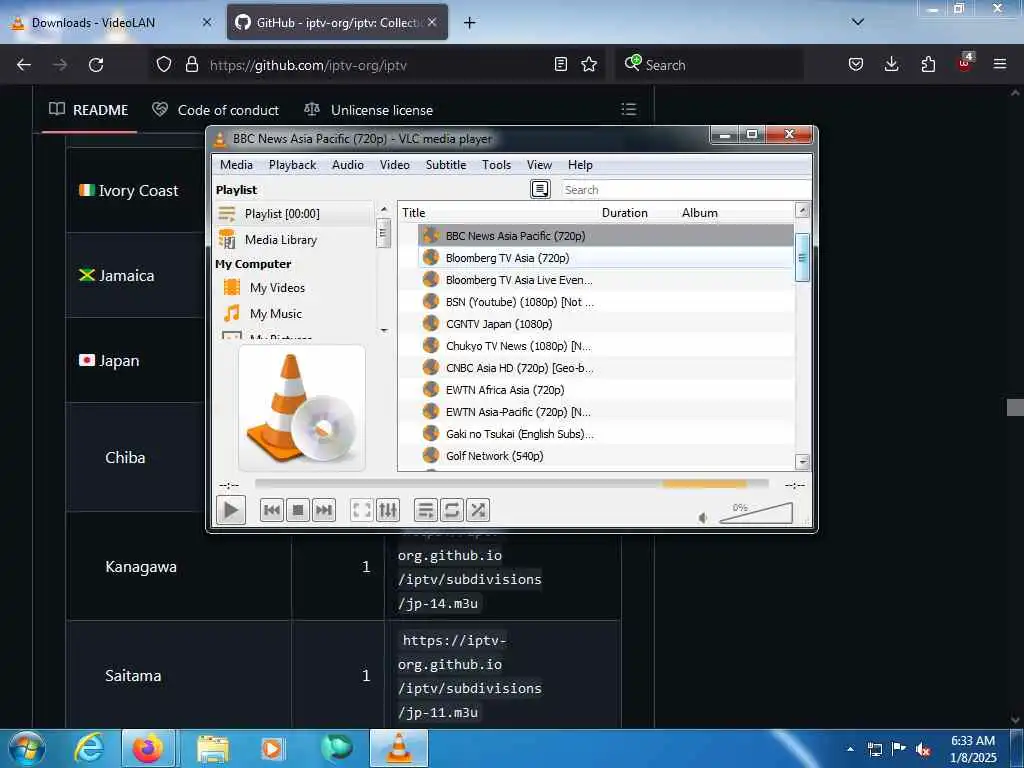Select Media Library in VLC sidebar
This screenshot has height=768, width=1024.
click(295, 240)
